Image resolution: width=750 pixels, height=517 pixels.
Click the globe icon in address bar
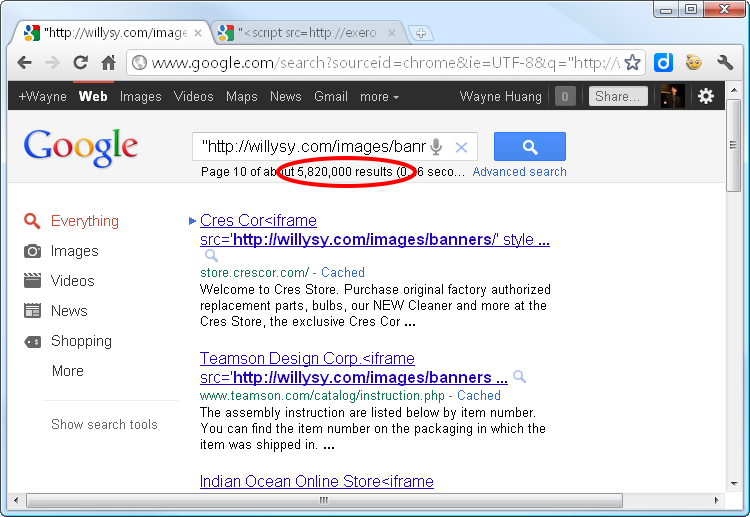click(139, 63)
